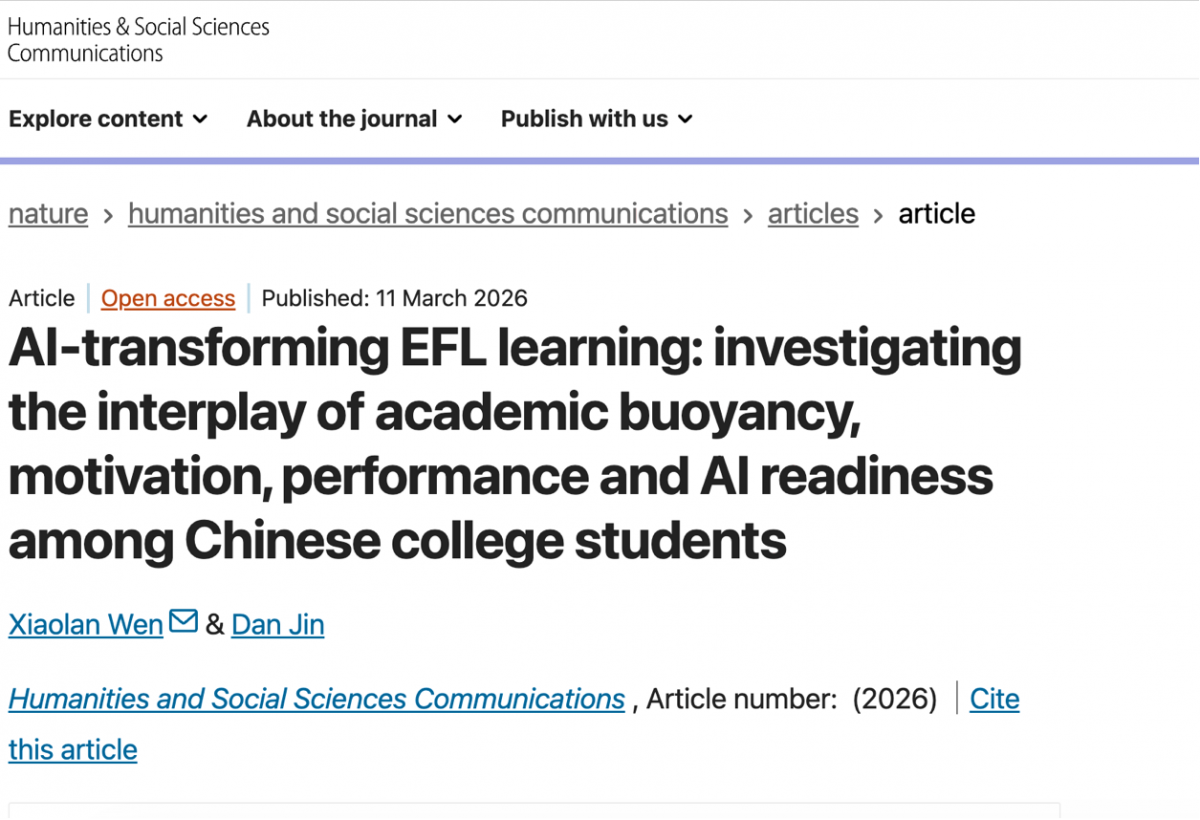Open the About the journal menu

(341, 119)
